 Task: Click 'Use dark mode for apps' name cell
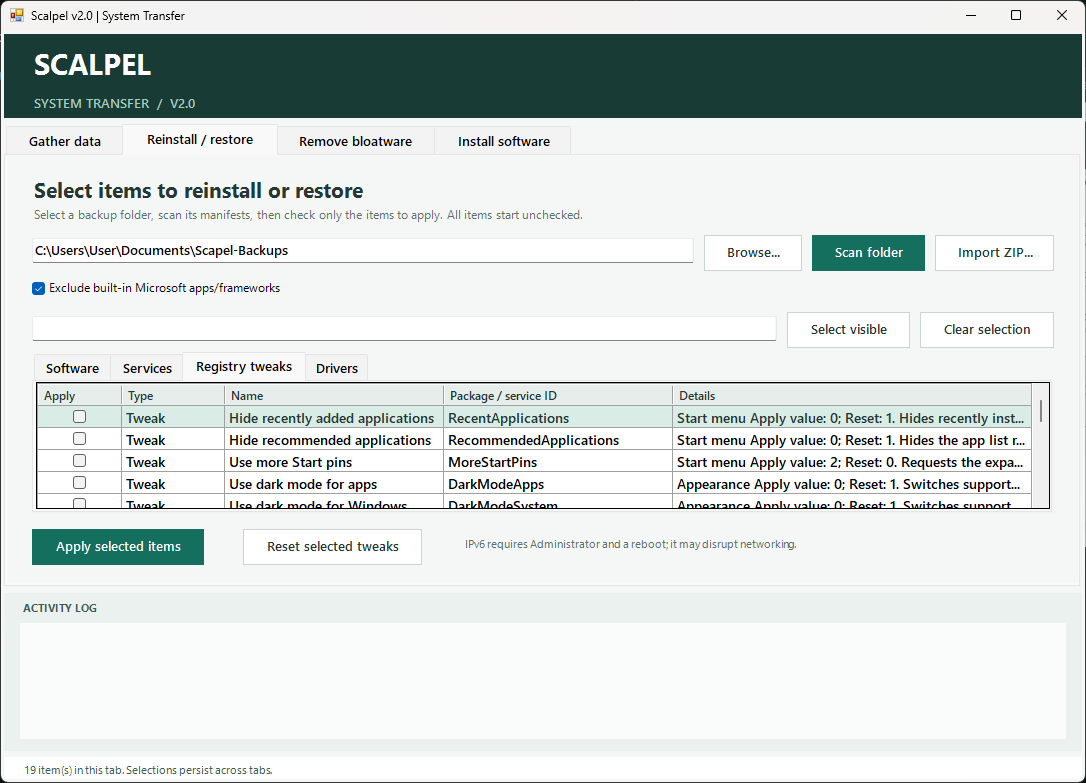pos(333,484)
